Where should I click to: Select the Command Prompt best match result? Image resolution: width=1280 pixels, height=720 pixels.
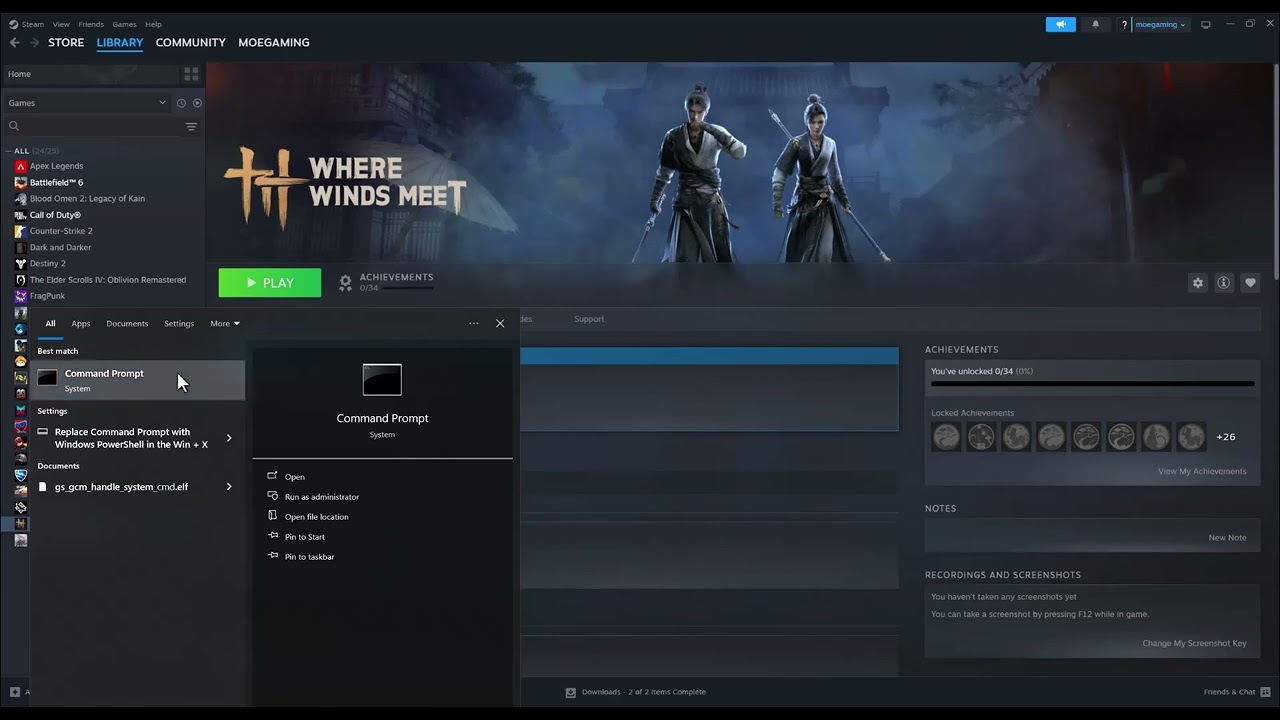click(x=138, y=380)
